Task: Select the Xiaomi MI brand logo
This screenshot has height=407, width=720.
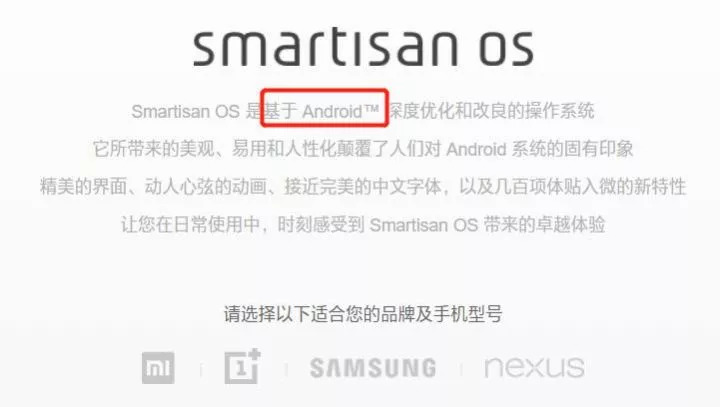Action: point(158,367)
